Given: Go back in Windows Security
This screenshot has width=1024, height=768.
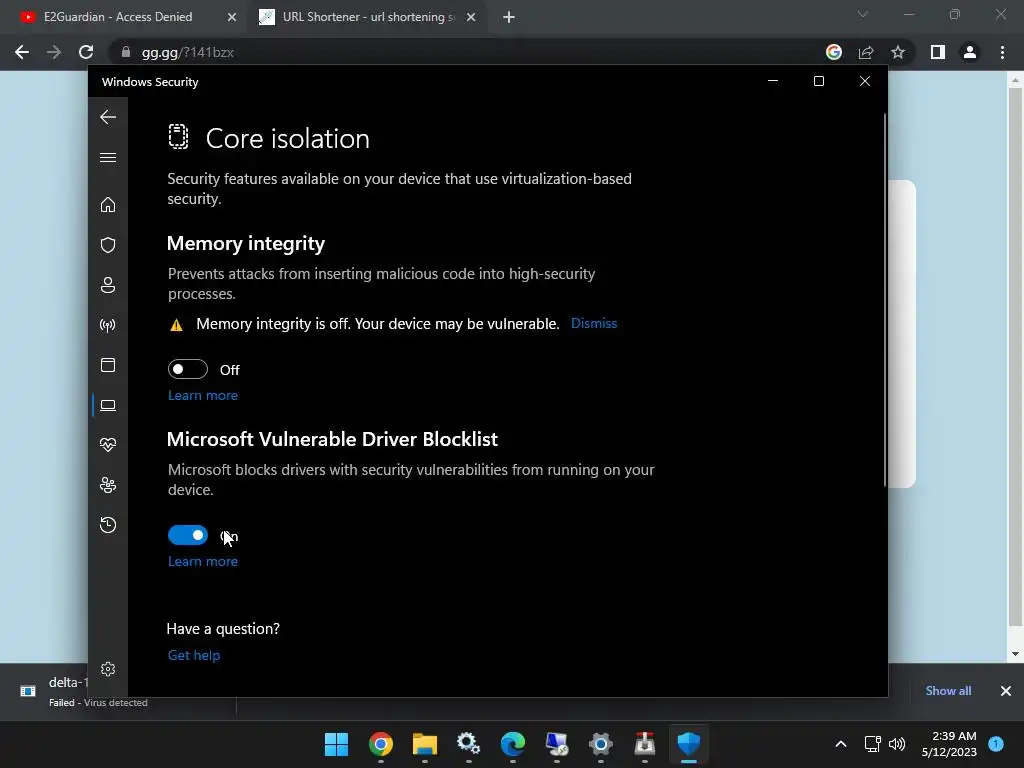Looking at the screenshot, I should (x=108, y=118).
